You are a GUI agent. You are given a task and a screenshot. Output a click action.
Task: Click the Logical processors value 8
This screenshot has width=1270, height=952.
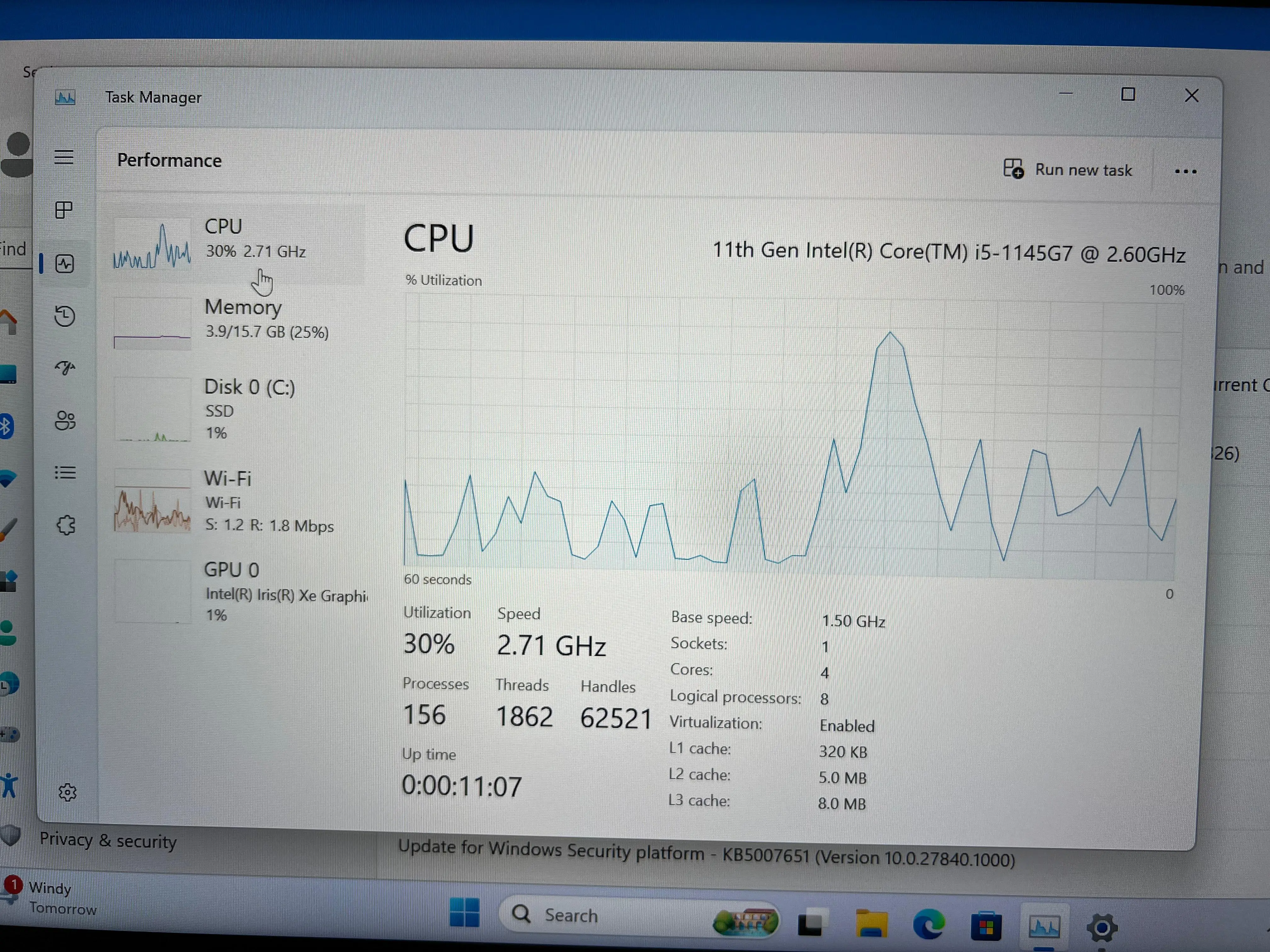pos(825,699)
